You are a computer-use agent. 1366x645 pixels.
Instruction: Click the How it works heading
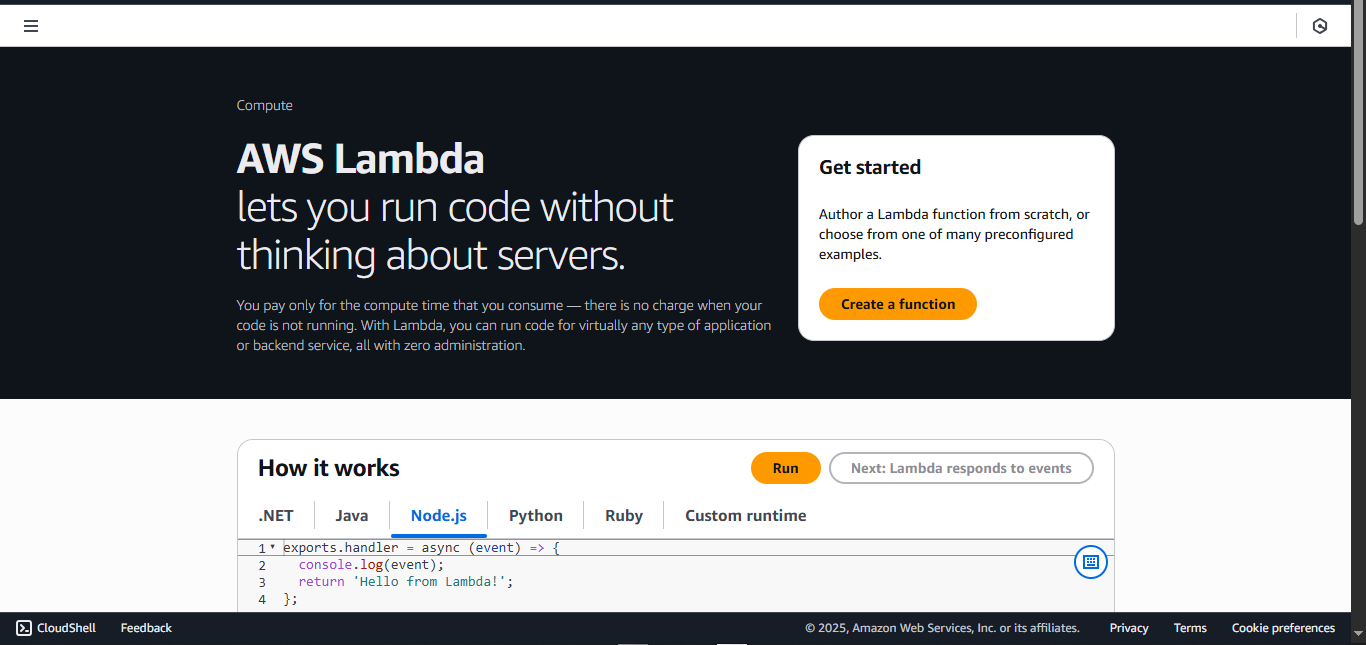point(329,468)
